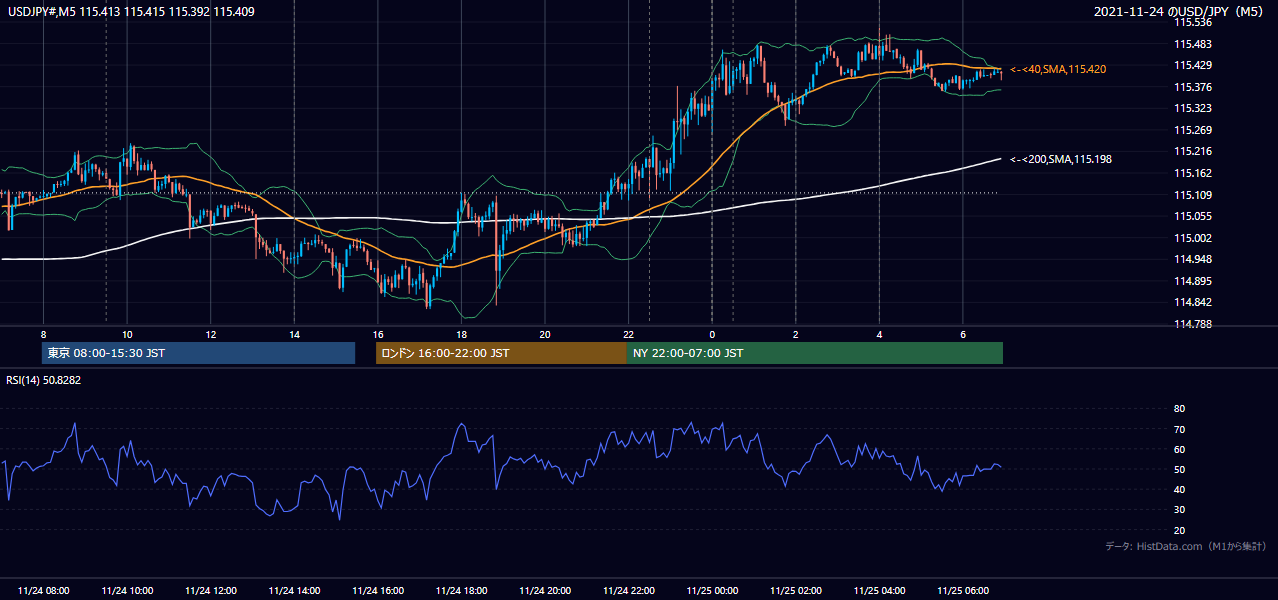Viewport: 1278px width, 600px height.
Task: Click the RSI(14) 50.8282 indicator label
Action: (x=44, y=380)
